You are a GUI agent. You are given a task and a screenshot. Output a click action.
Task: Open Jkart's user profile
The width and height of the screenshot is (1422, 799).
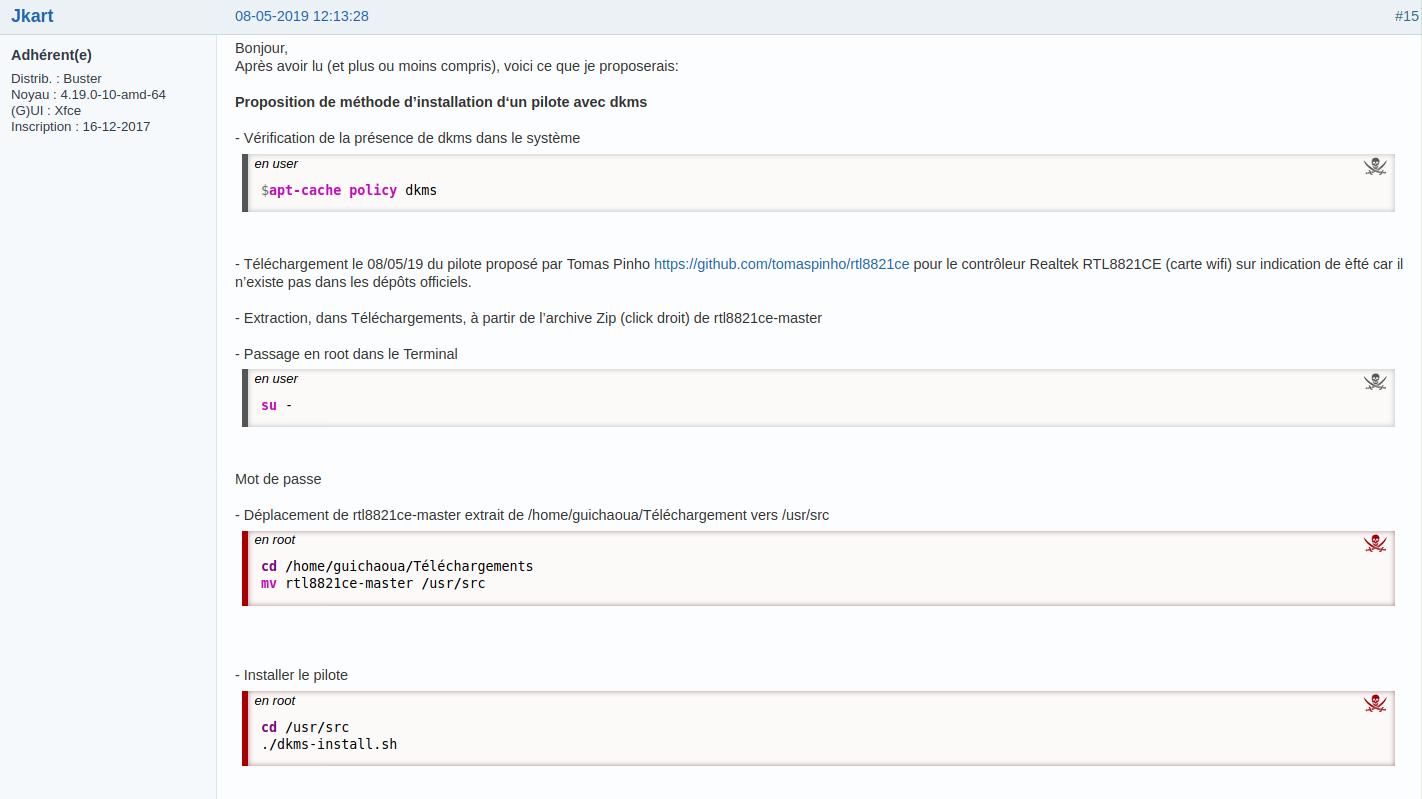point(32,16)
